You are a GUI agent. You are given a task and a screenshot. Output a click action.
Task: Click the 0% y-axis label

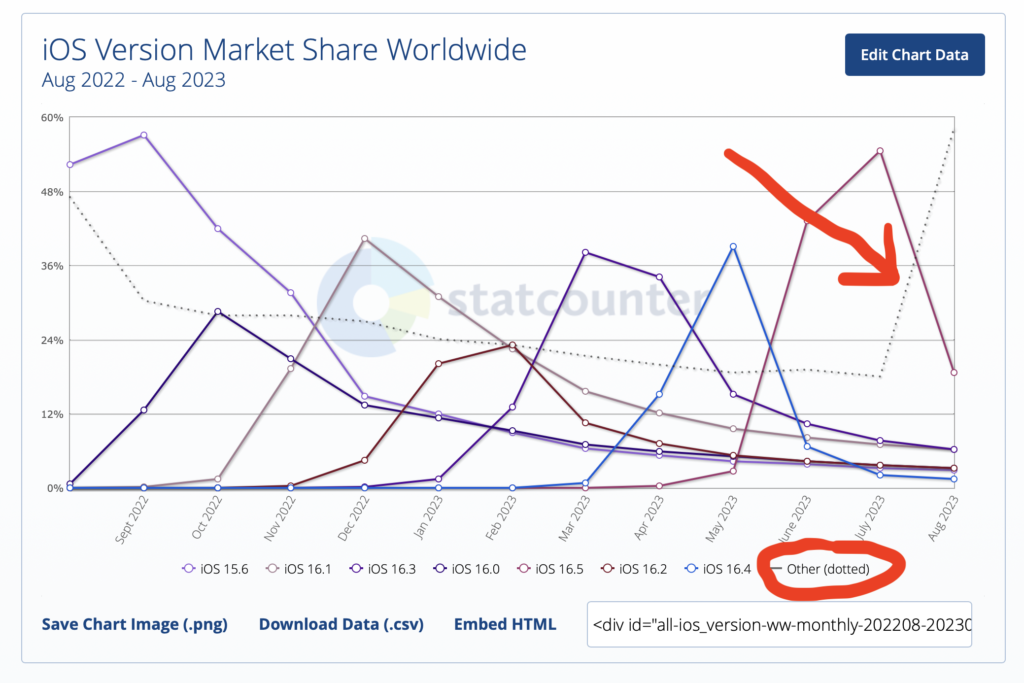55,488
